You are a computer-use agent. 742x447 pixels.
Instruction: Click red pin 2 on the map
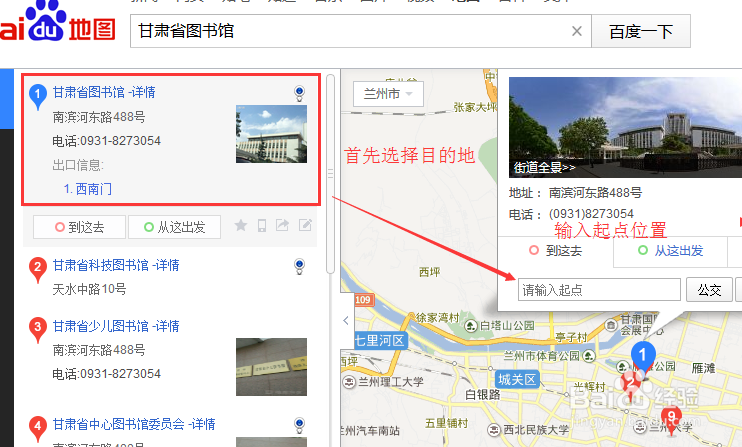(631, 383)
